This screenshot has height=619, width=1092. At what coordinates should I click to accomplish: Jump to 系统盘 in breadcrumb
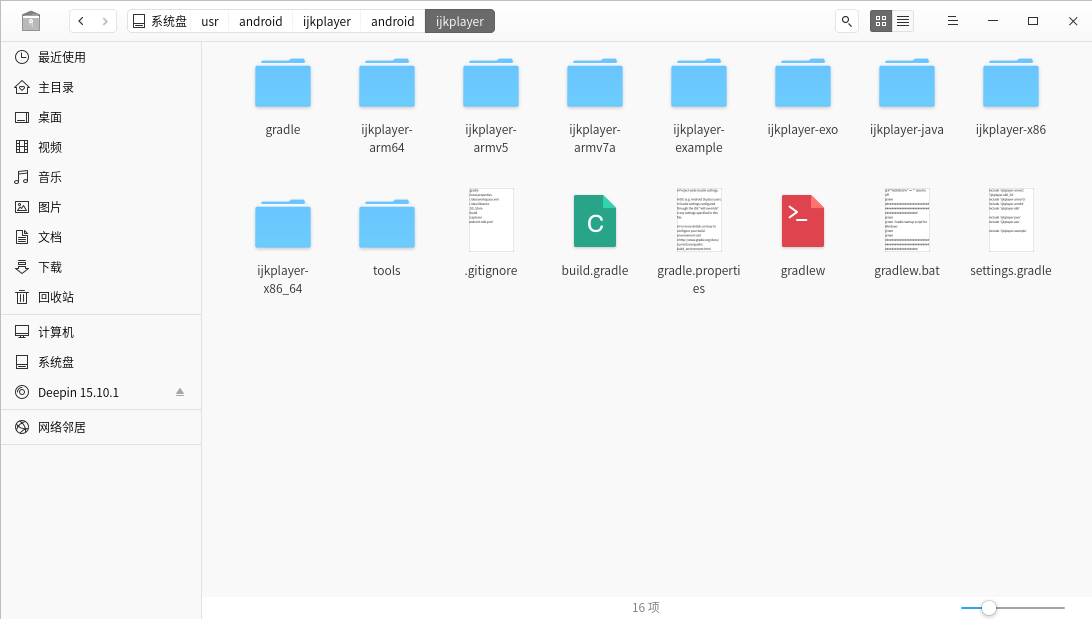tap(159, 21)
